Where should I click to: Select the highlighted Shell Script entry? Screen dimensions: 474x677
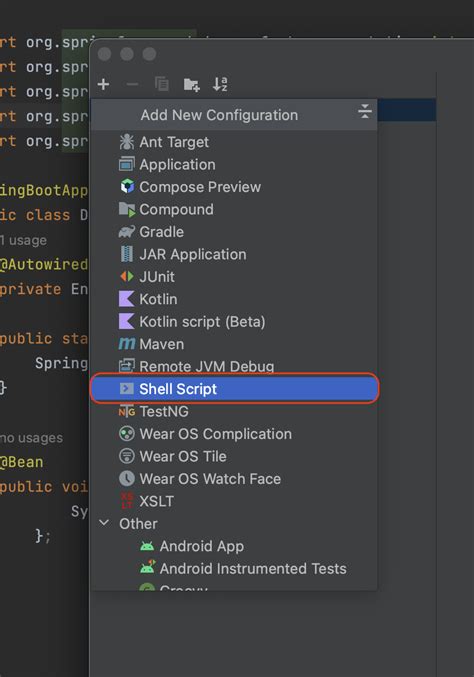click(235, 389)
